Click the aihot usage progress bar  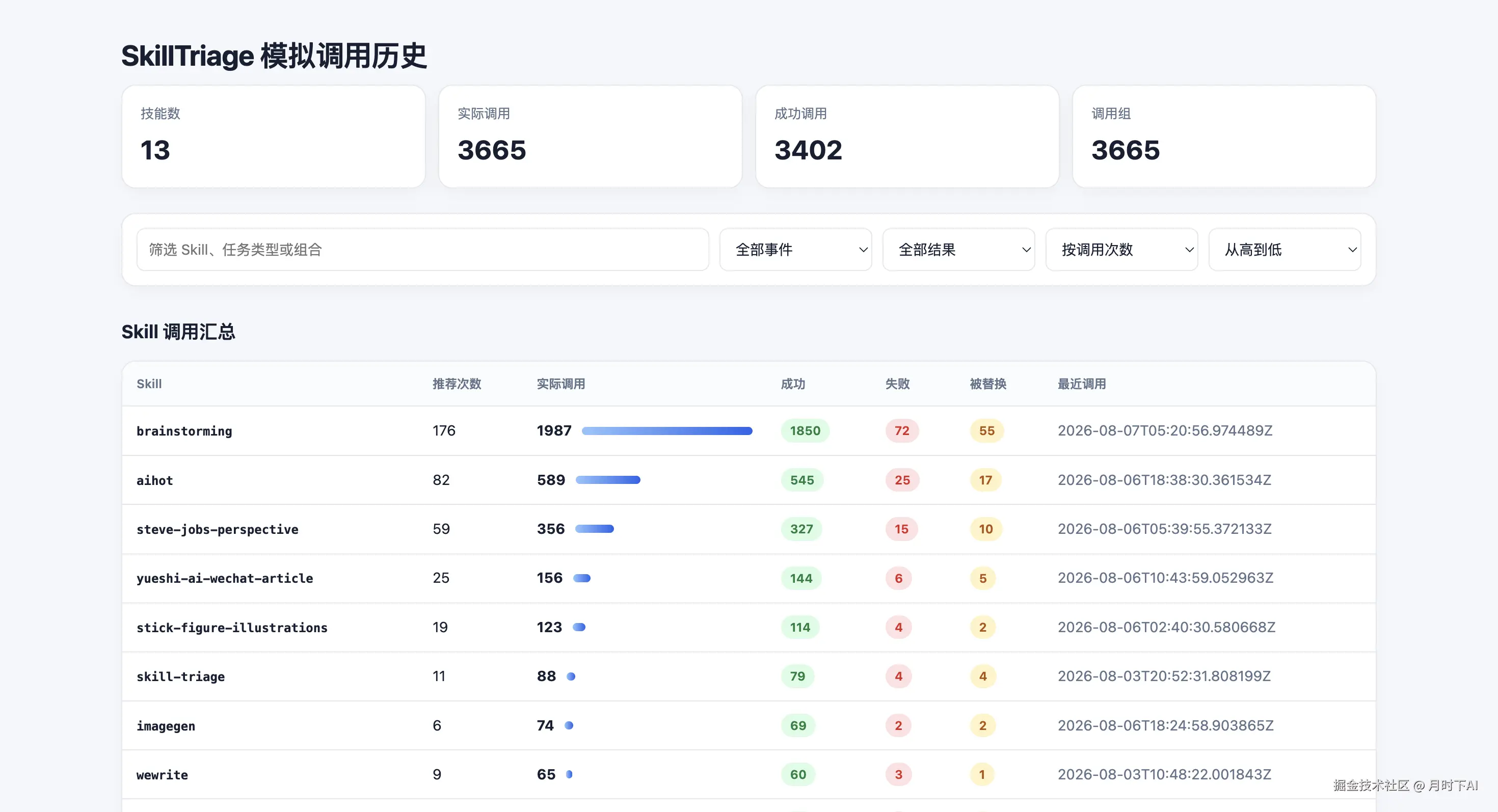608,480
